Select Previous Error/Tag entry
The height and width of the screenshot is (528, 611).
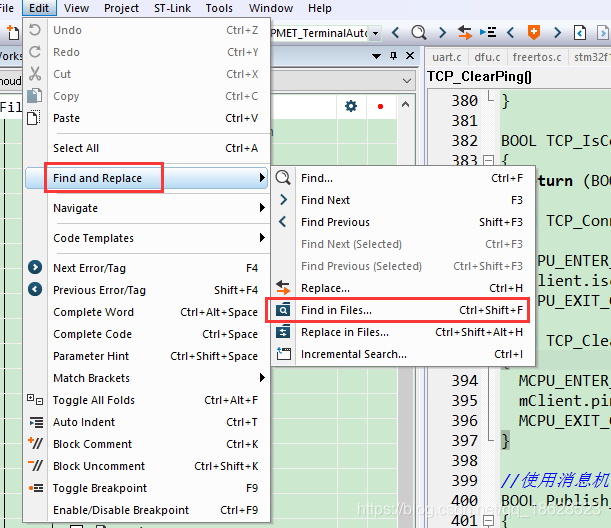[146, 290]
